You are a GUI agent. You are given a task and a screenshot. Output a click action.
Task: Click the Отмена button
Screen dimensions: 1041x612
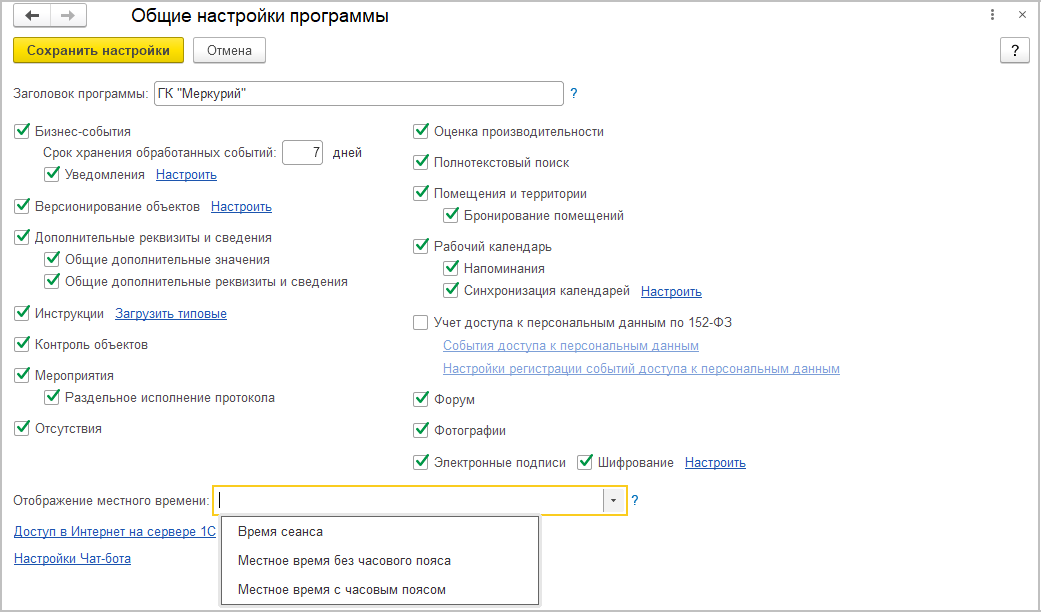coord(229,50)
